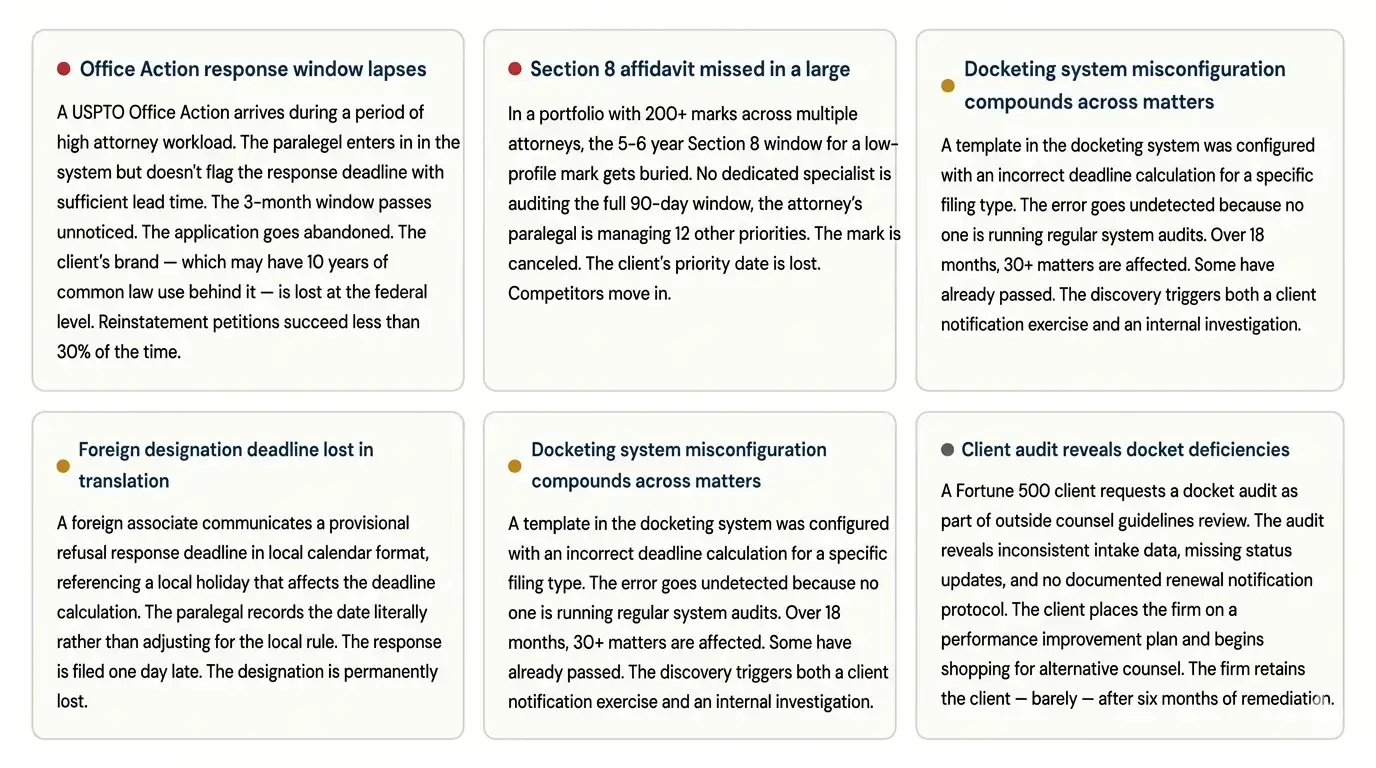Screen dimensions: 1376x768
Task: Click 'Section 8 affidavit missed in a large' title
Action: pos(690,69)
